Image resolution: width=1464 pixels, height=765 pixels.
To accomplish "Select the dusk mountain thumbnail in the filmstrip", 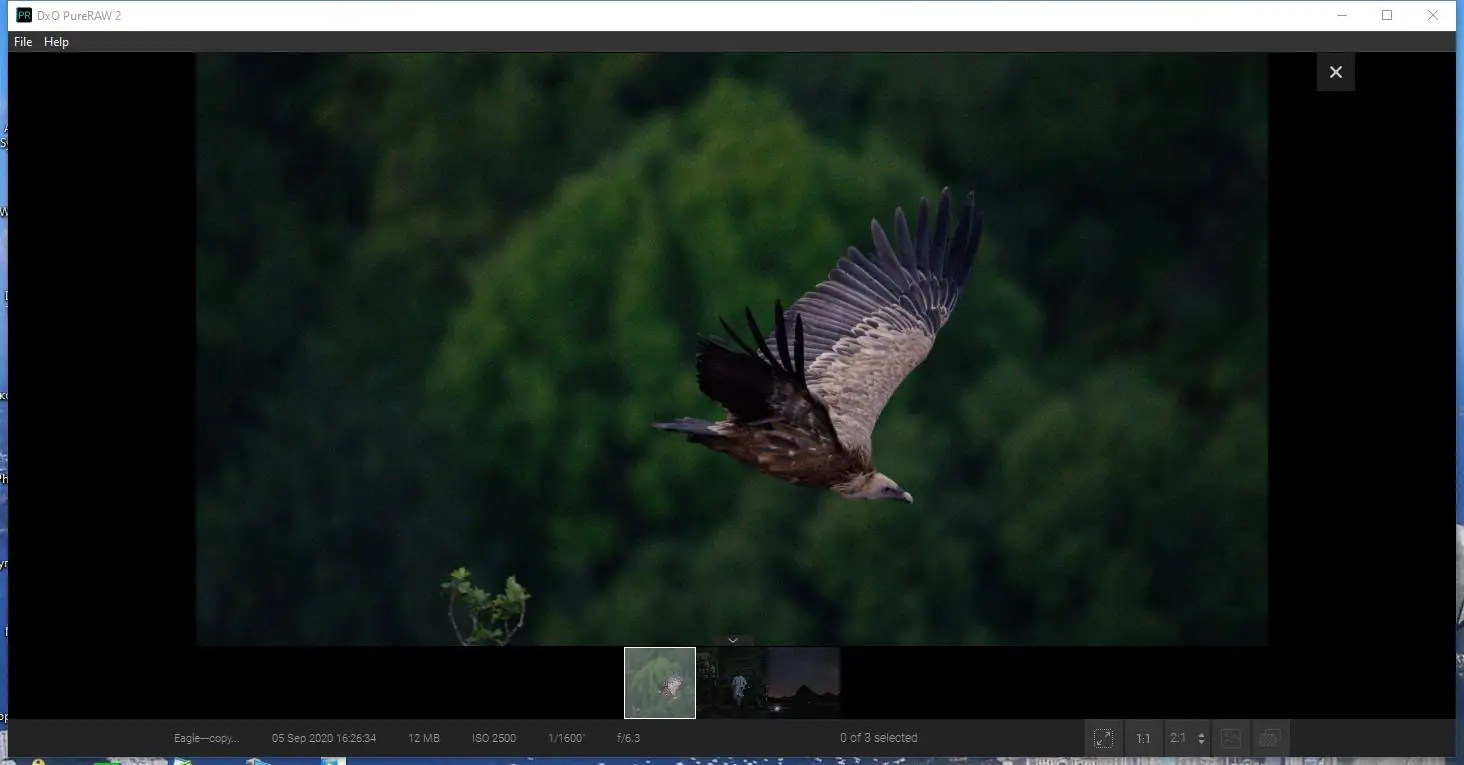I will coord(804,683).
